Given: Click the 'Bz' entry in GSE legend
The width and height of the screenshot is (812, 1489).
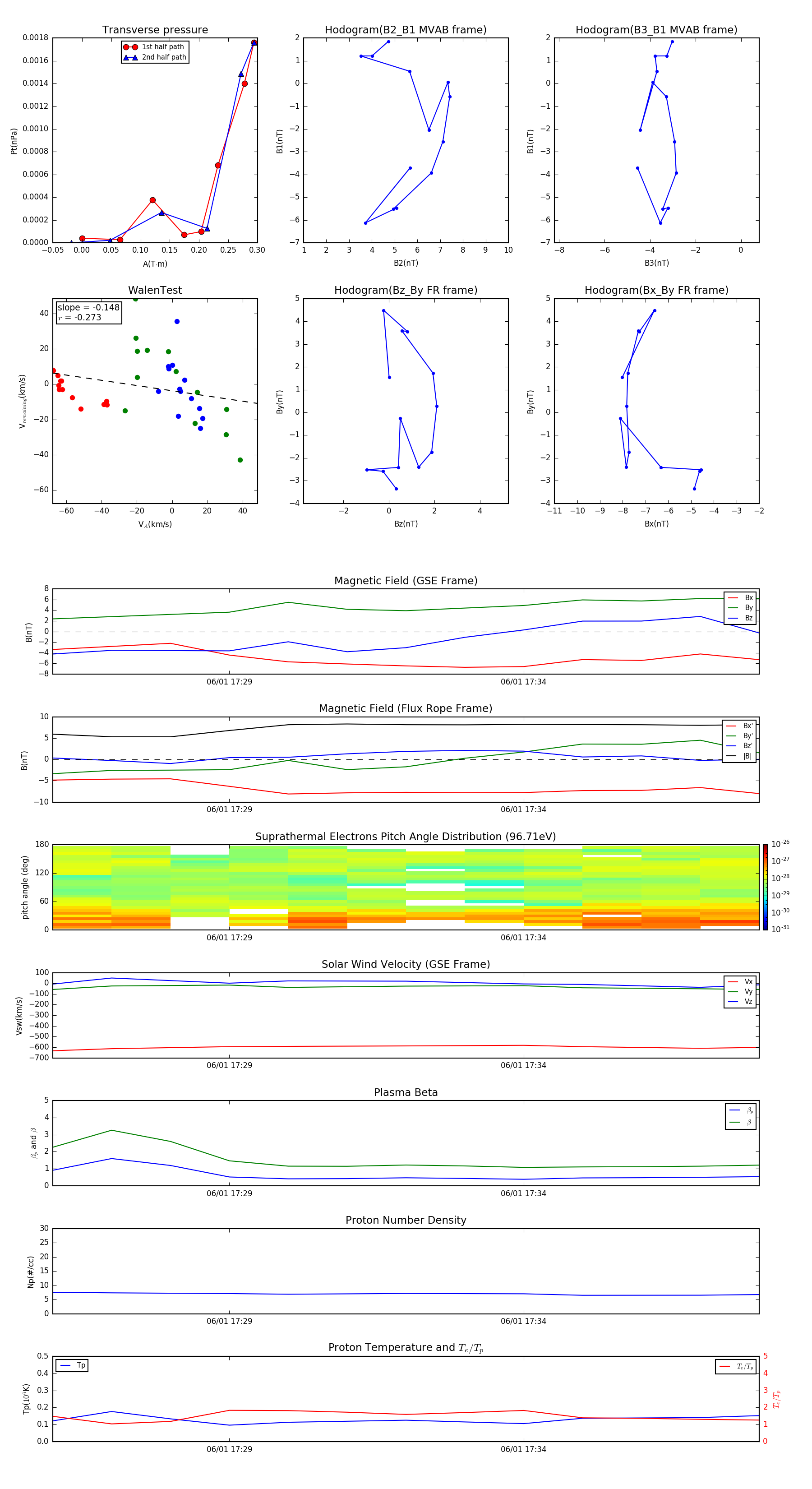Looking at the screenshot, I should pos(740,619).
